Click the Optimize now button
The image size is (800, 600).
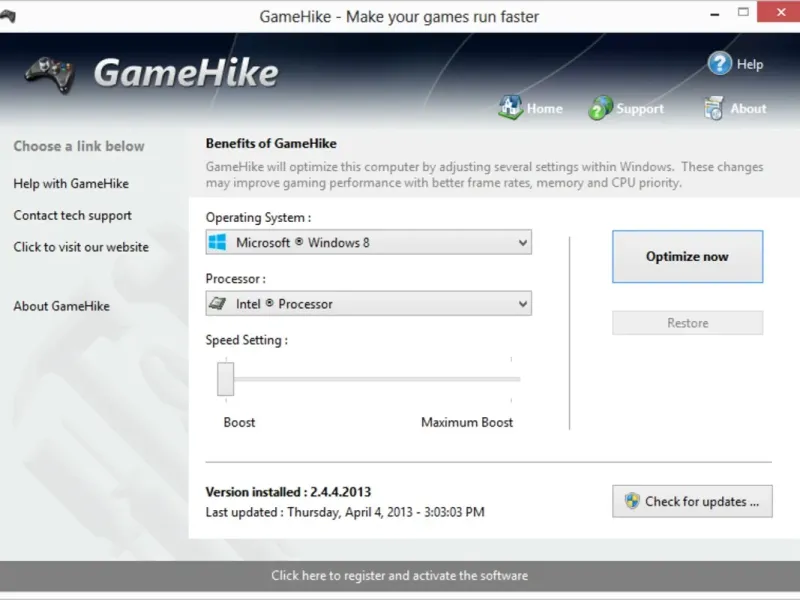[687, 257]
